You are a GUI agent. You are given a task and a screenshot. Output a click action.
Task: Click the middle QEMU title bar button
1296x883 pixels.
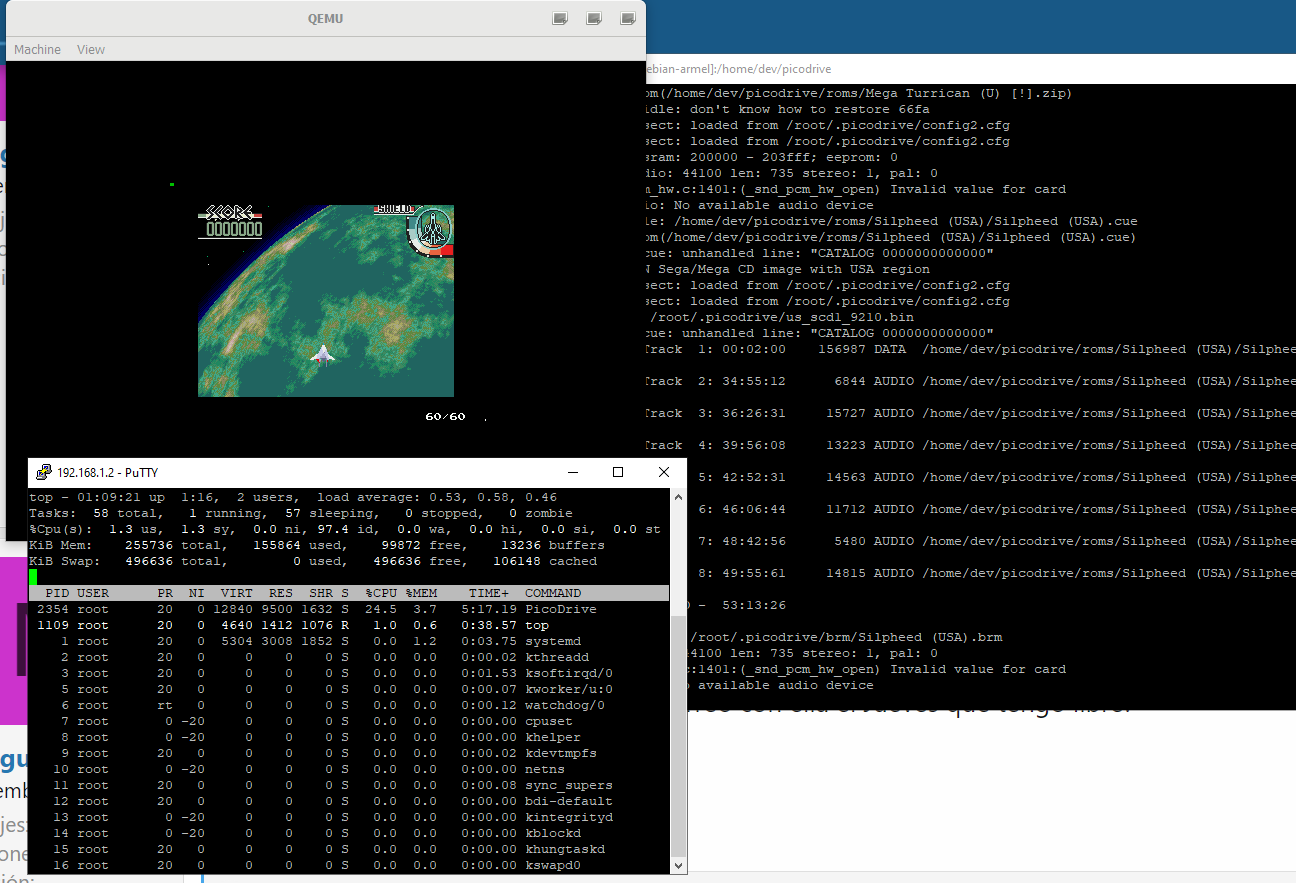coord(594,19)
